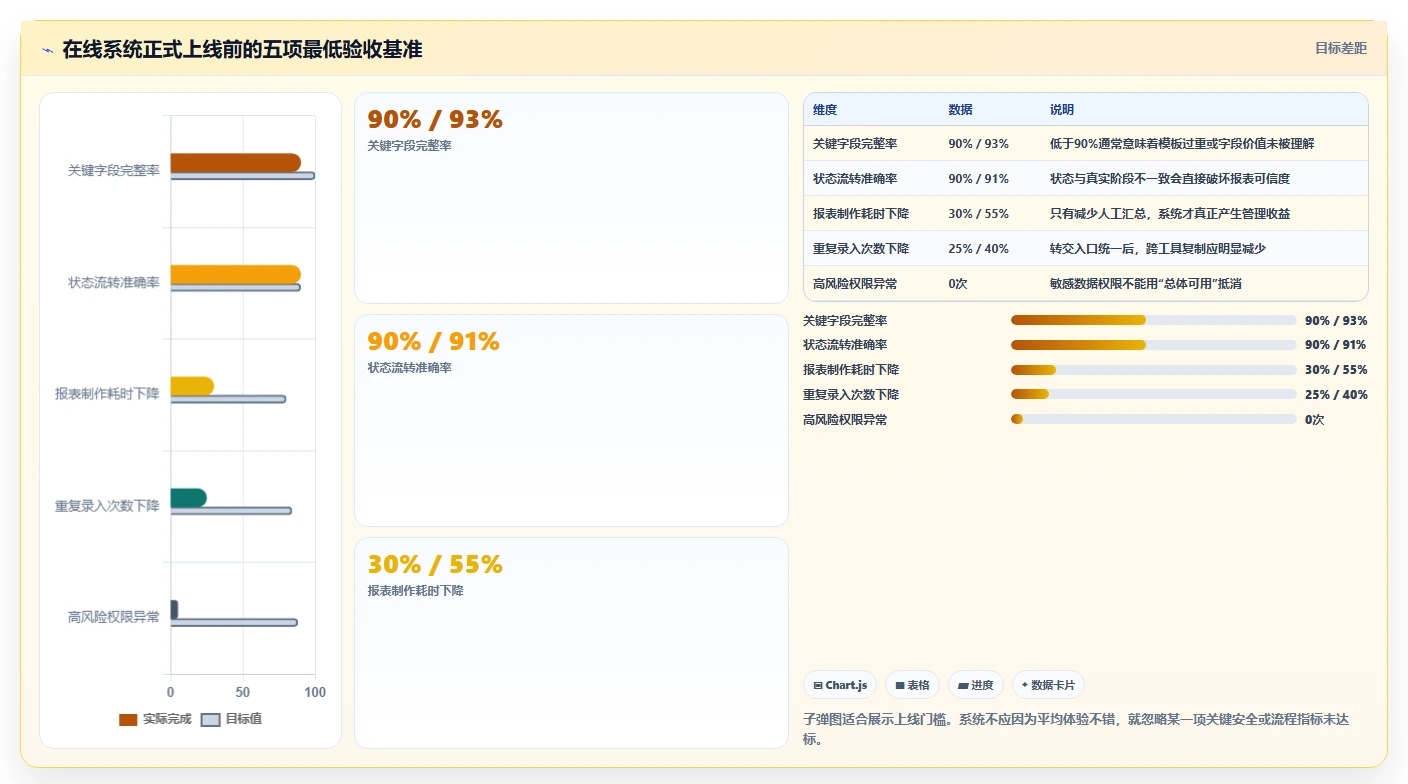Click the 进度 tag chip

pyautogui.click(x=975, y=685)
